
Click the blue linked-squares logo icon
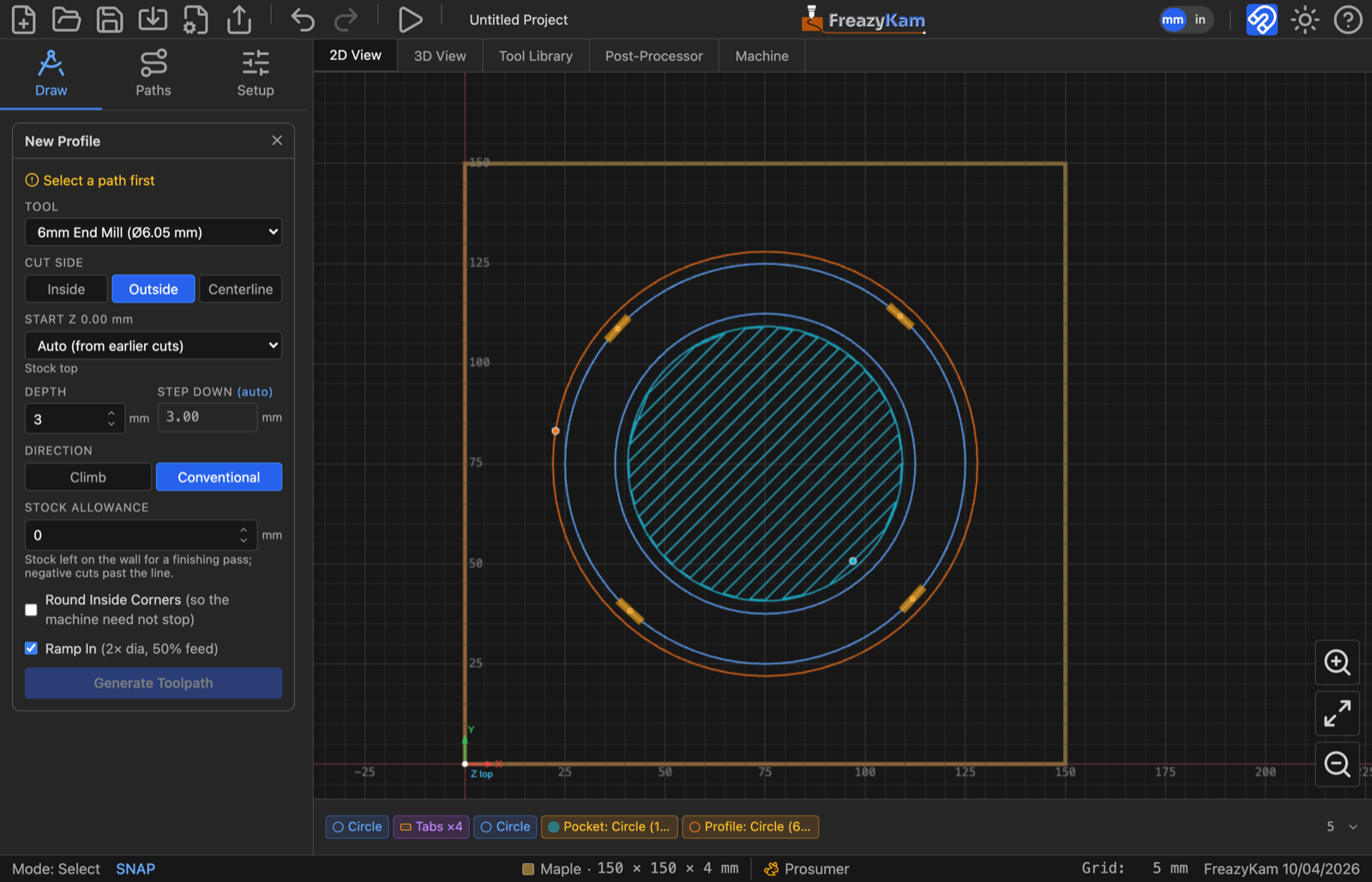pyautogui.click(x=1261, y=20)
